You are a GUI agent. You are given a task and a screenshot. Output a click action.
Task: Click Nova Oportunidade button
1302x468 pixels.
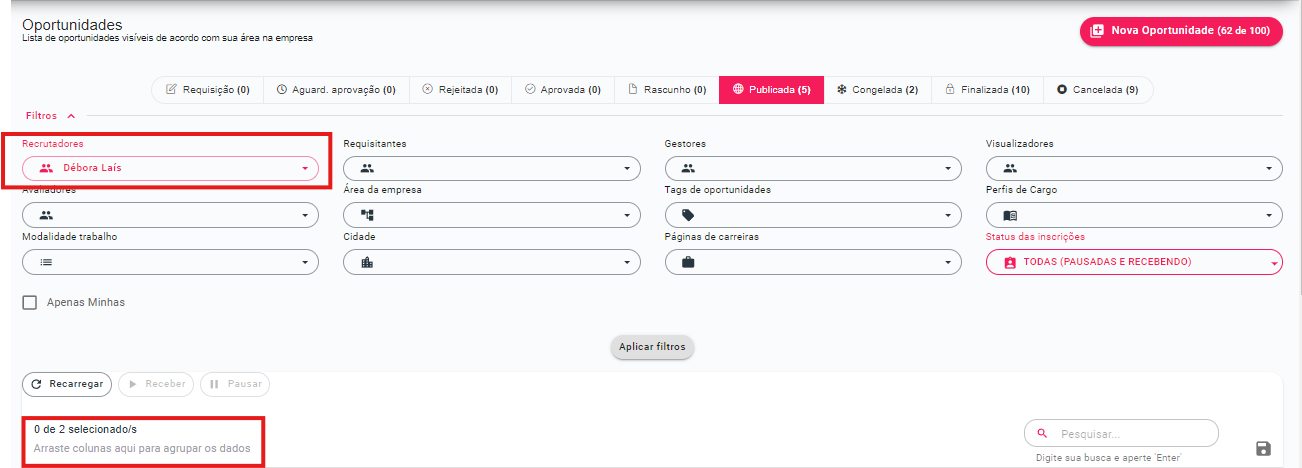[x=1181, y=31]
